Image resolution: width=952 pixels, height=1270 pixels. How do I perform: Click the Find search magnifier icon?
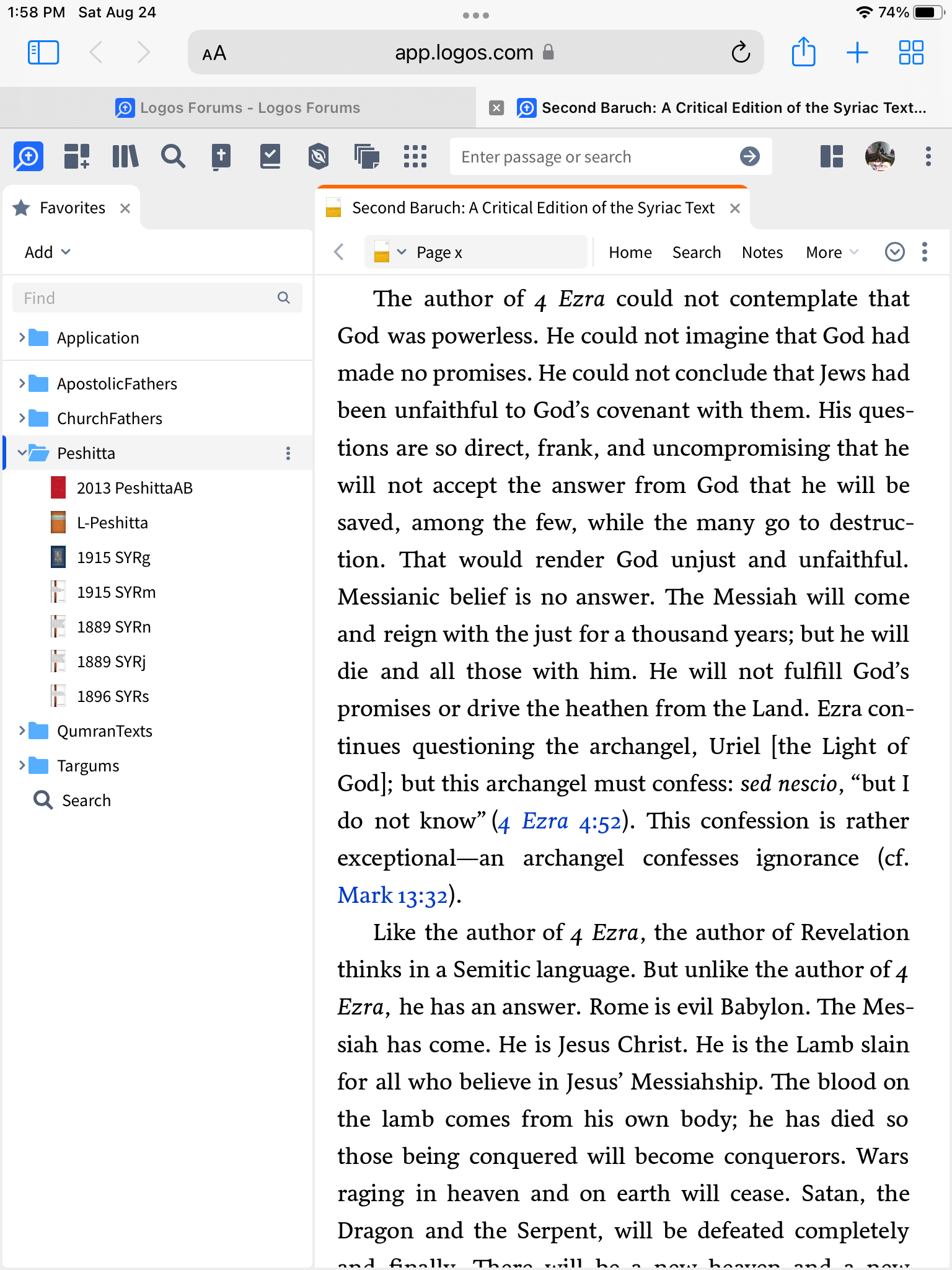(x=284, y=298)
